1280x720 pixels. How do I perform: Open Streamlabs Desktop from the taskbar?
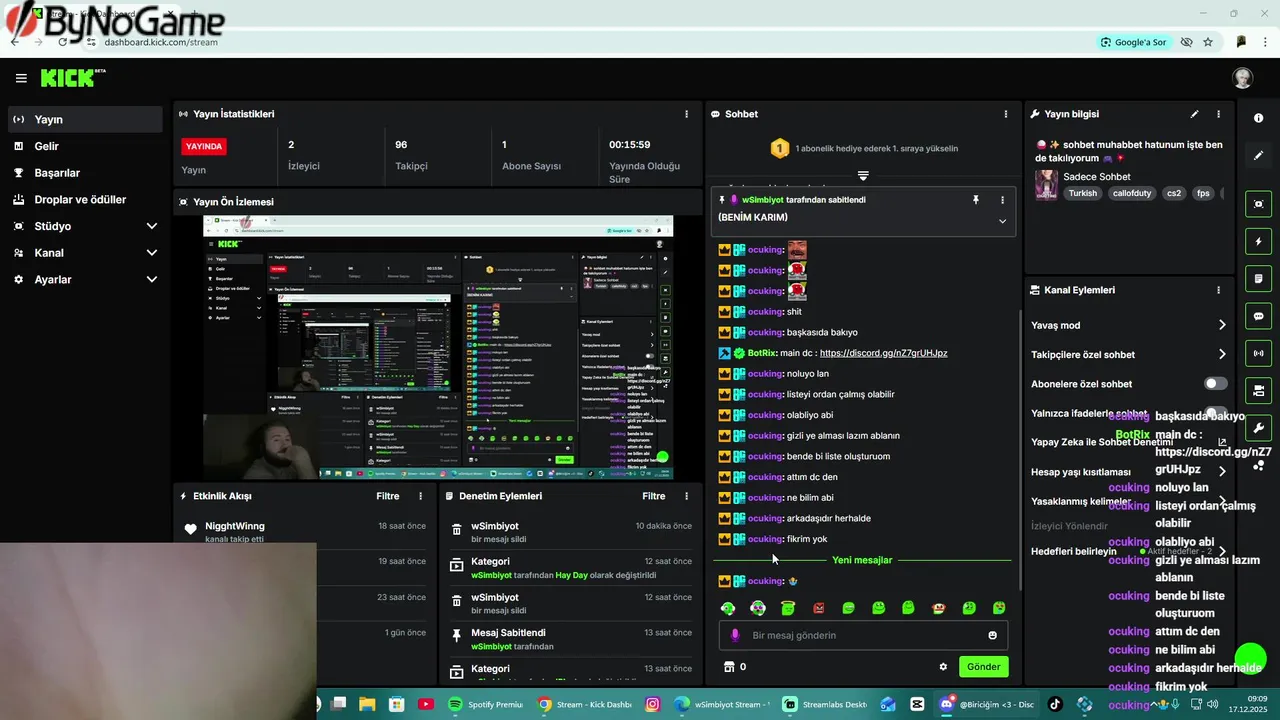point(825,704)
